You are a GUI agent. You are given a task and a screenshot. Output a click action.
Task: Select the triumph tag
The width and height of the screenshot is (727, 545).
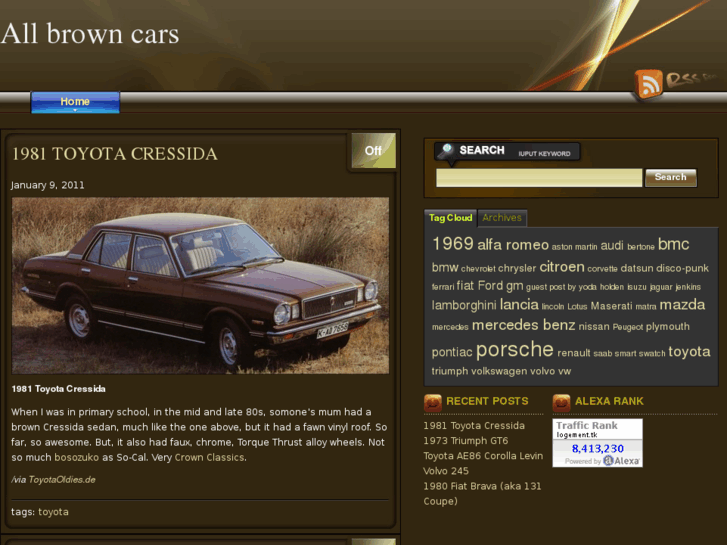point(450,372)
